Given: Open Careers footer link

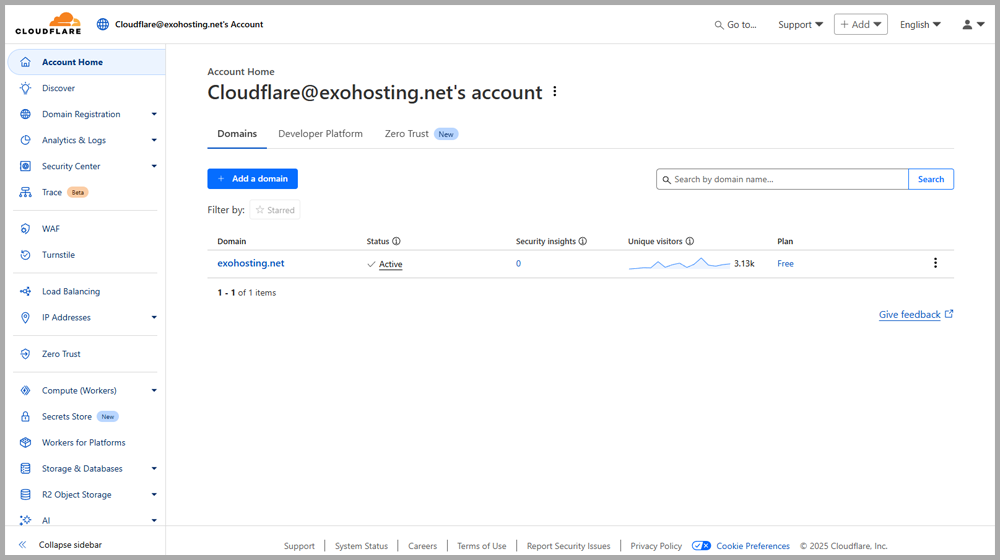Looking at the screenshot, I should pyautogui.click(x=422, y=546).
